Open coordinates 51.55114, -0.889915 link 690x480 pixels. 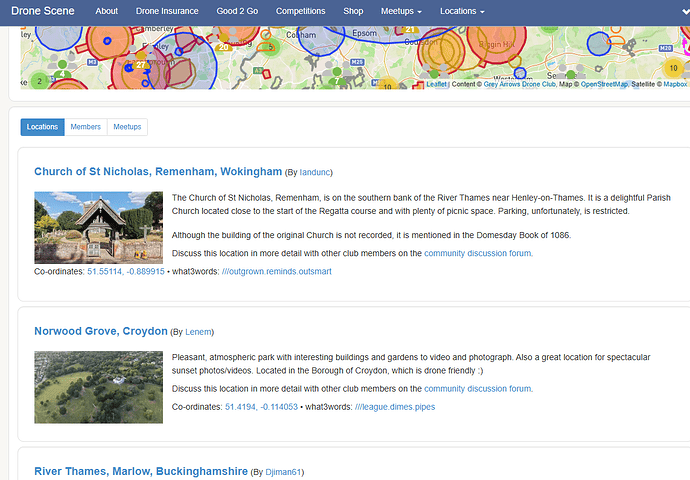(x=126, y=271)
